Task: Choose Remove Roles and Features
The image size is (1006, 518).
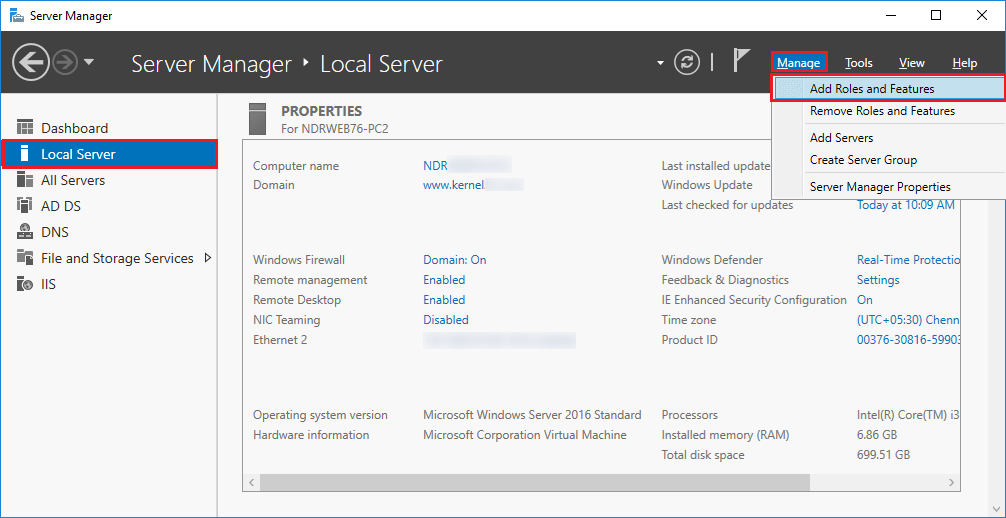Action: tap(888, 111)
